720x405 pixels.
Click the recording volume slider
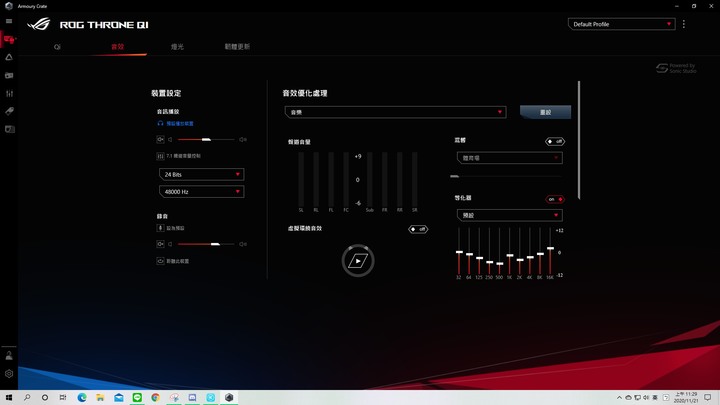(x=206, y=244)
